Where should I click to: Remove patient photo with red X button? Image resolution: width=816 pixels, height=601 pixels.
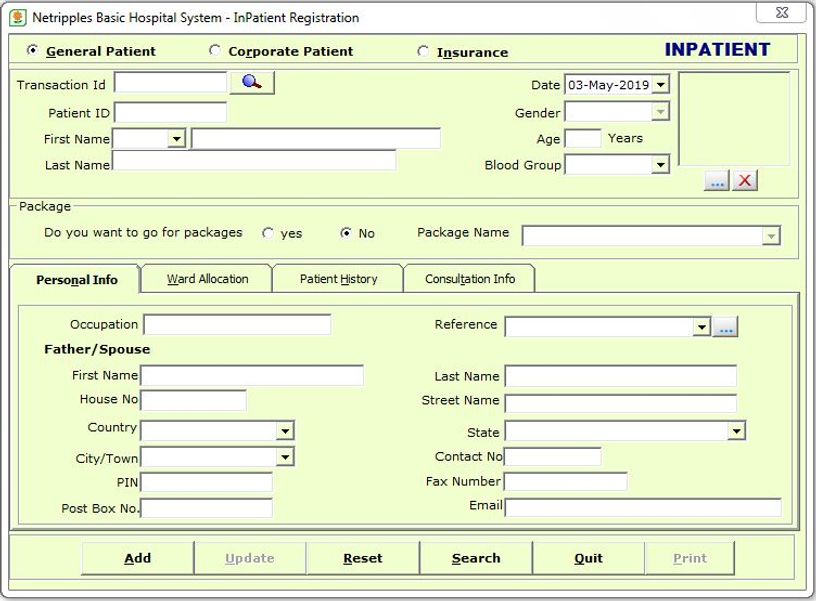[745, 181]
